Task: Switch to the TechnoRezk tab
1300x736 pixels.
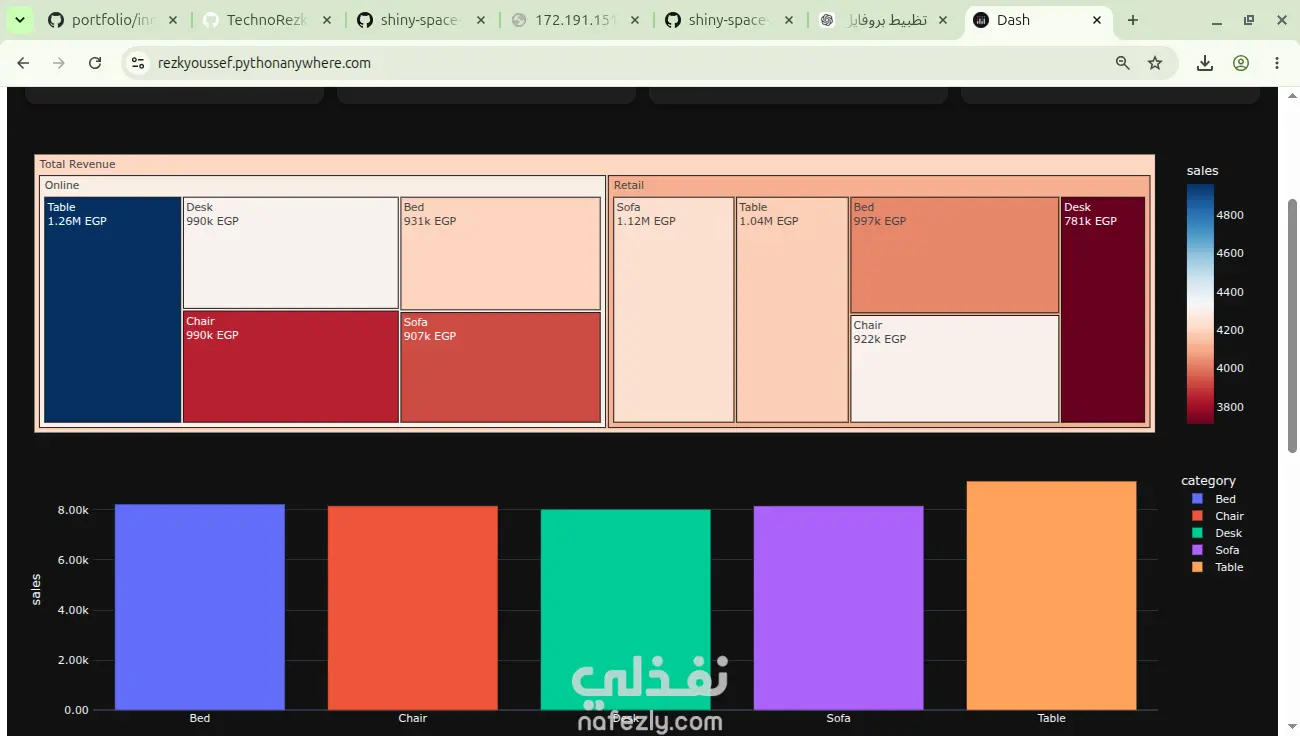Action: pyautogui.click(x=267, y=20)
